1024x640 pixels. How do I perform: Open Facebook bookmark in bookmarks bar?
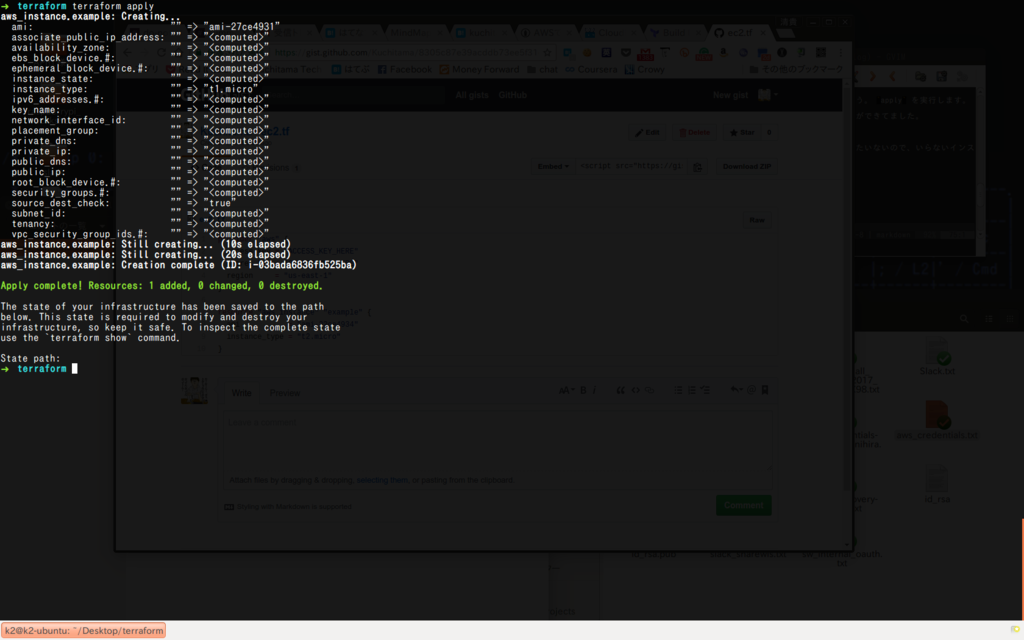point(404,69)
